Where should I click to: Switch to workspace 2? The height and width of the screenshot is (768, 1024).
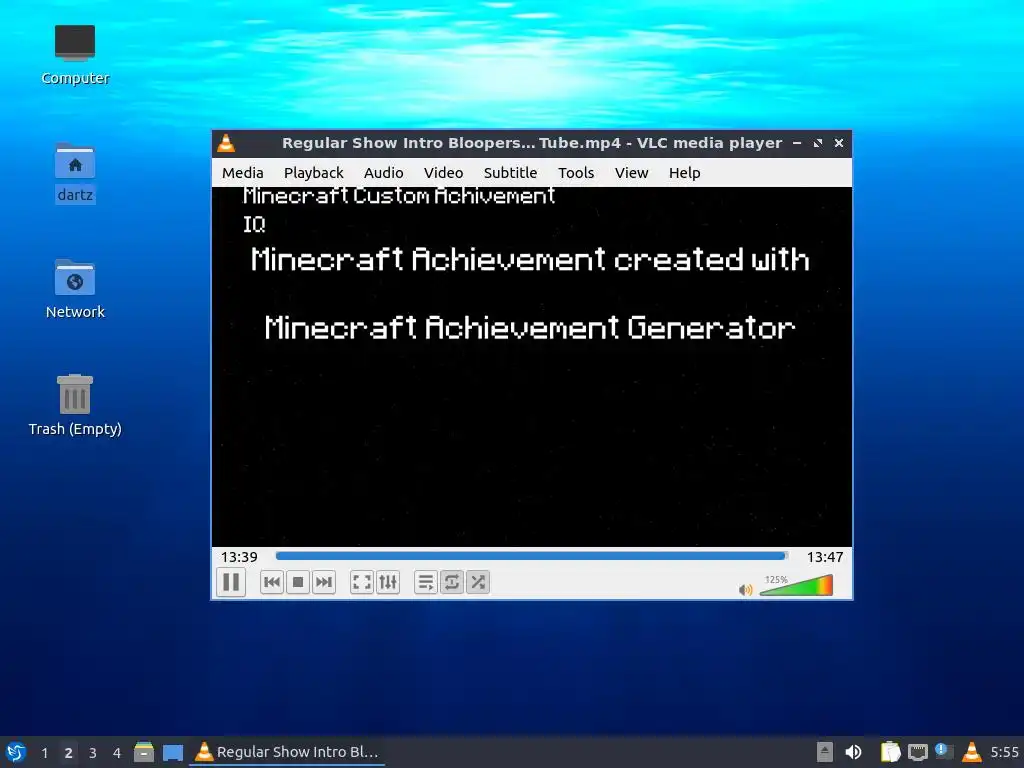coord(69,752)
